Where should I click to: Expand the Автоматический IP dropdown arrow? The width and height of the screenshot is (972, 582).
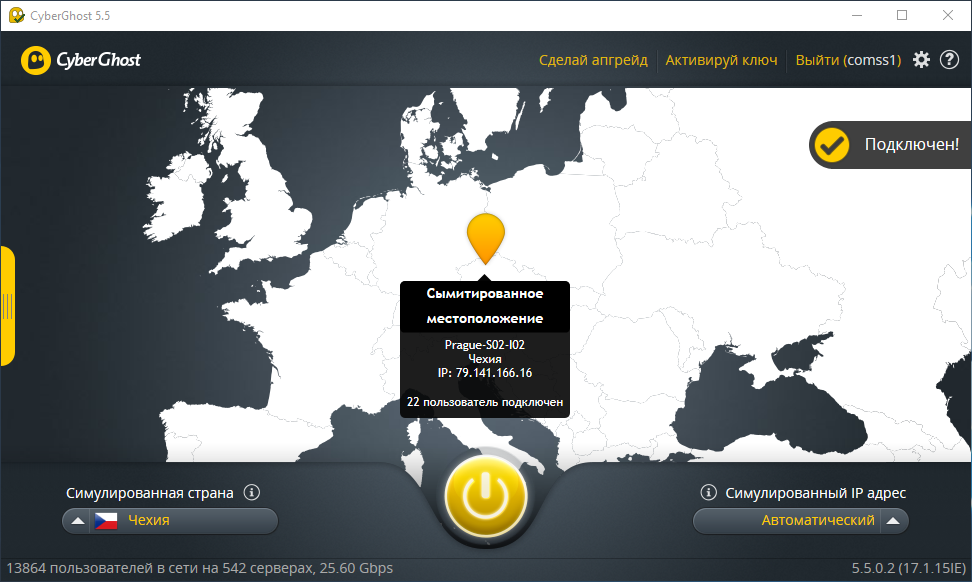(893, 521)
